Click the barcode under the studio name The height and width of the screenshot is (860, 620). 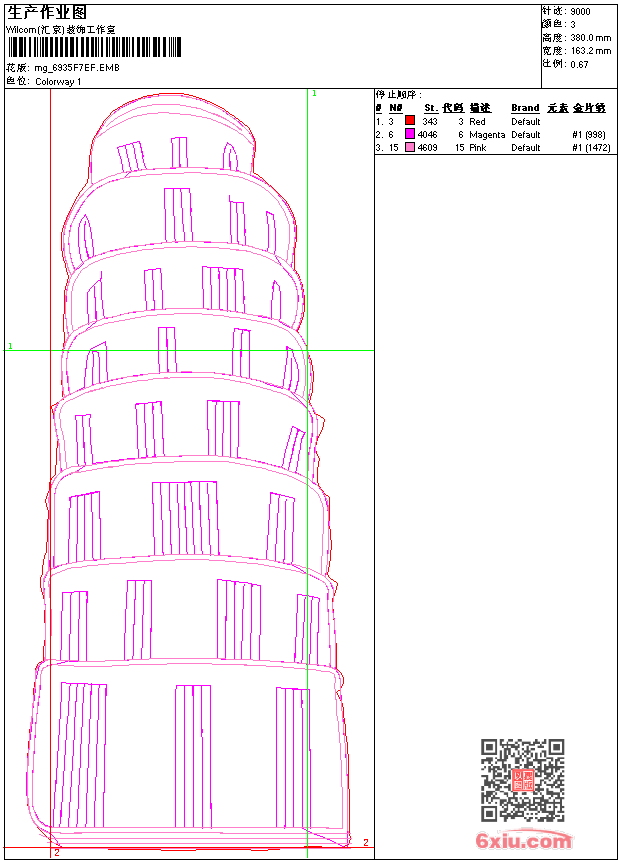(94, 47)
